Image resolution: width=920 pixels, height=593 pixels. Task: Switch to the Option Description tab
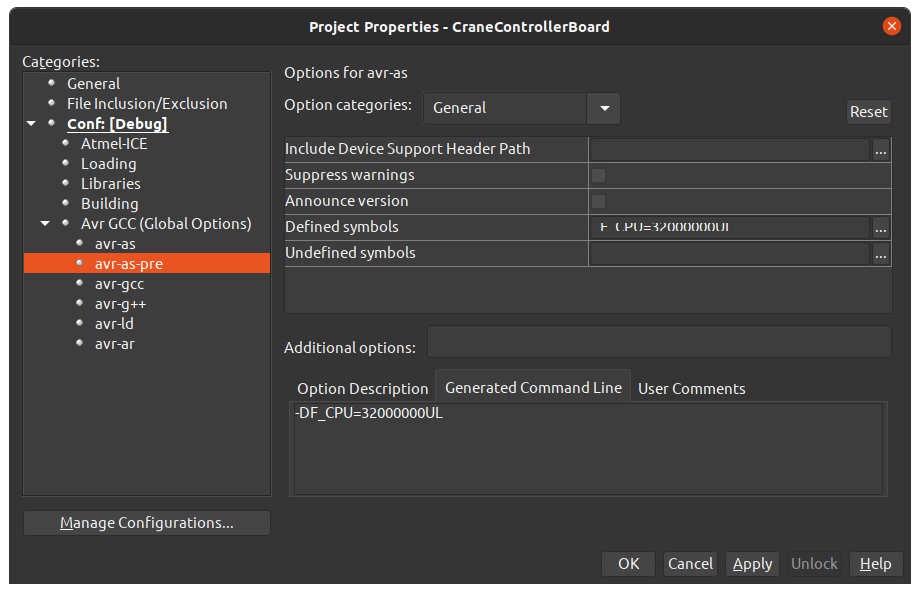coord(362,389)
